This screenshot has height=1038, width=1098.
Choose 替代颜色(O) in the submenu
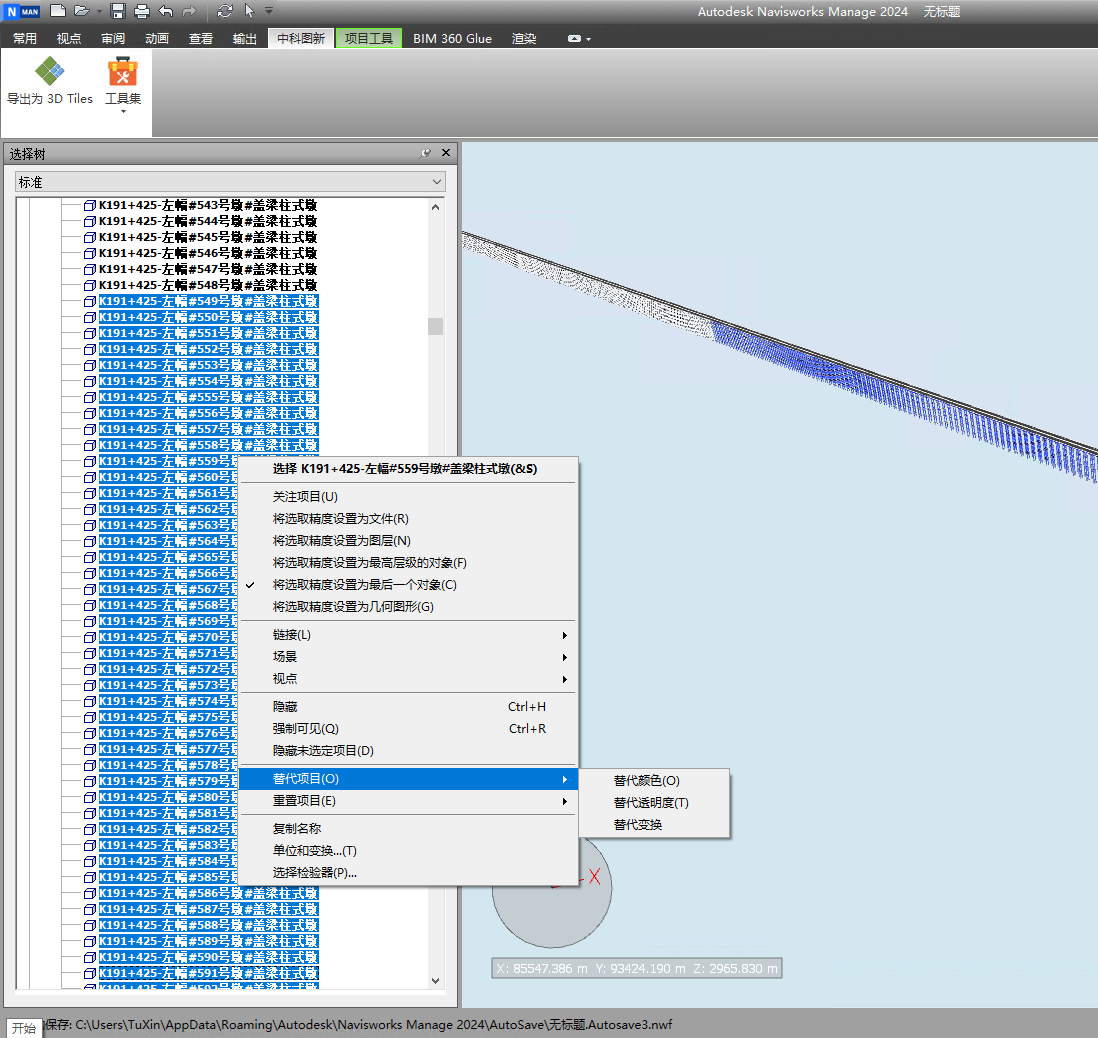[x=654, y=781]
